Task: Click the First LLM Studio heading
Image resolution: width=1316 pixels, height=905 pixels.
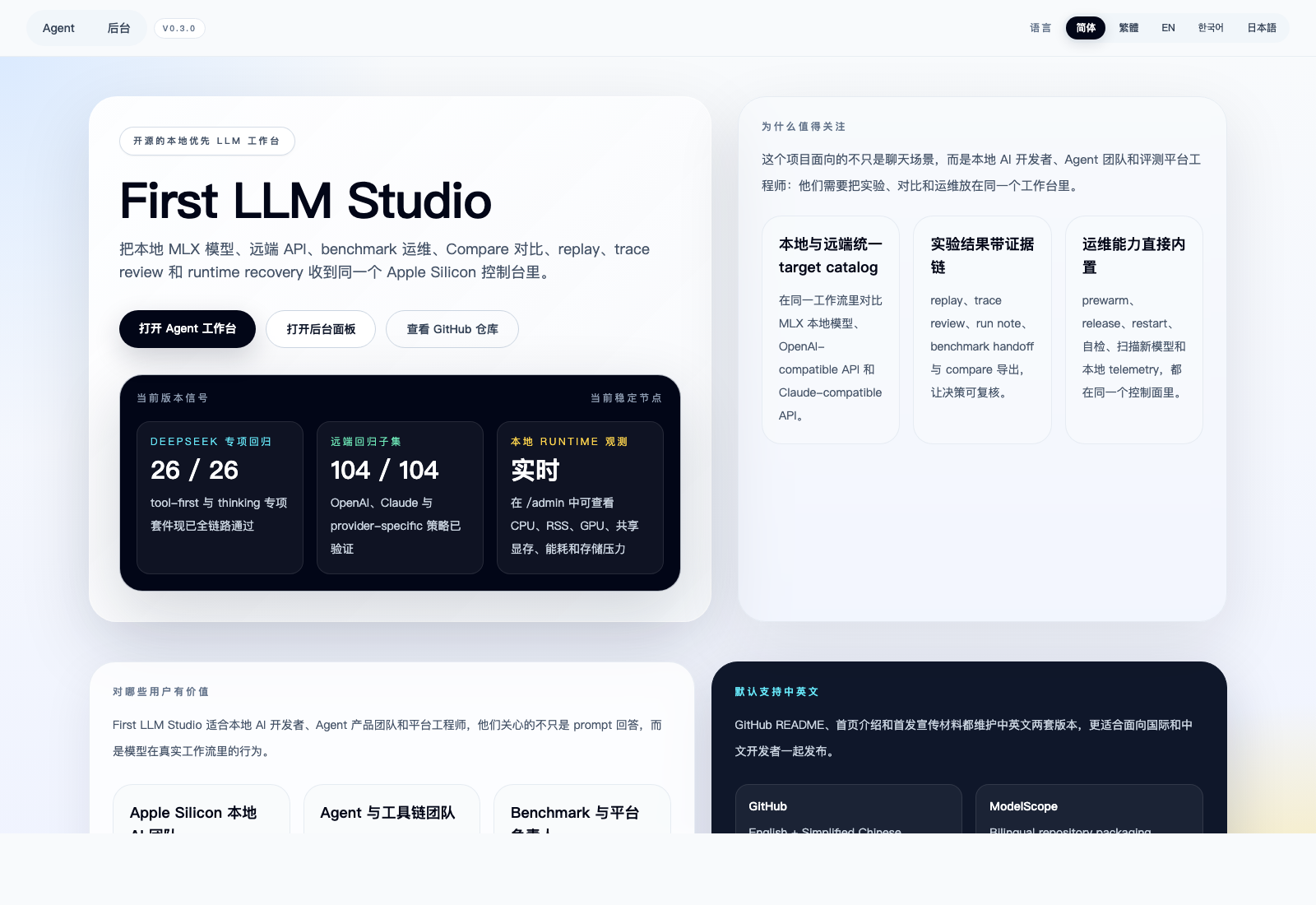Action: (305, 201)
